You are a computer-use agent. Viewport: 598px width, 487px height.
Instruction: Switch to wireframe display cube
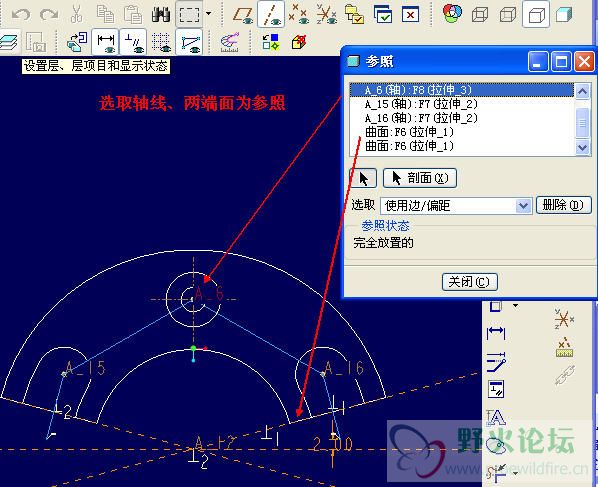point(480,14)
